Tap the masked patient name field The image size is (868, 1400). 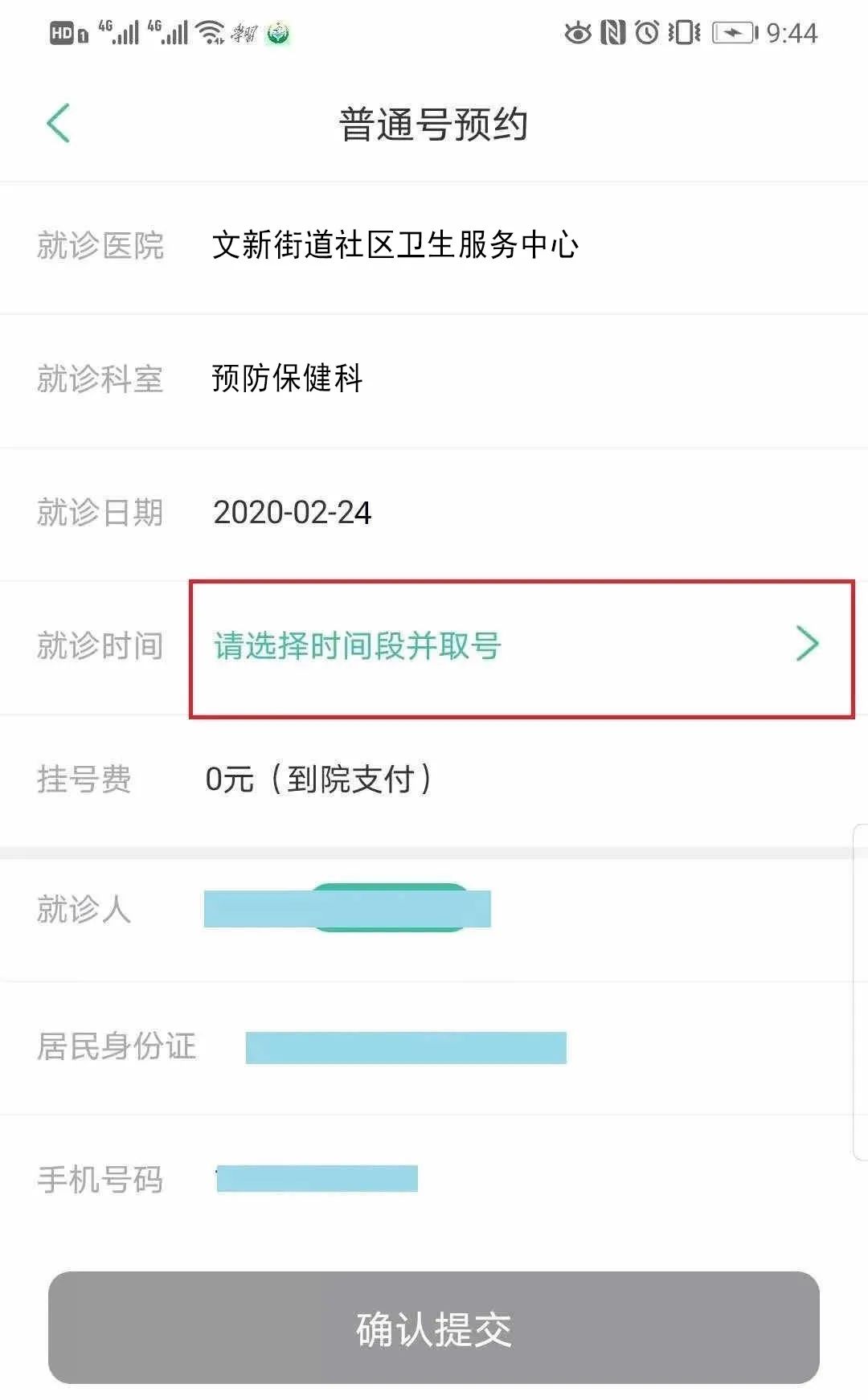point(347,909)
